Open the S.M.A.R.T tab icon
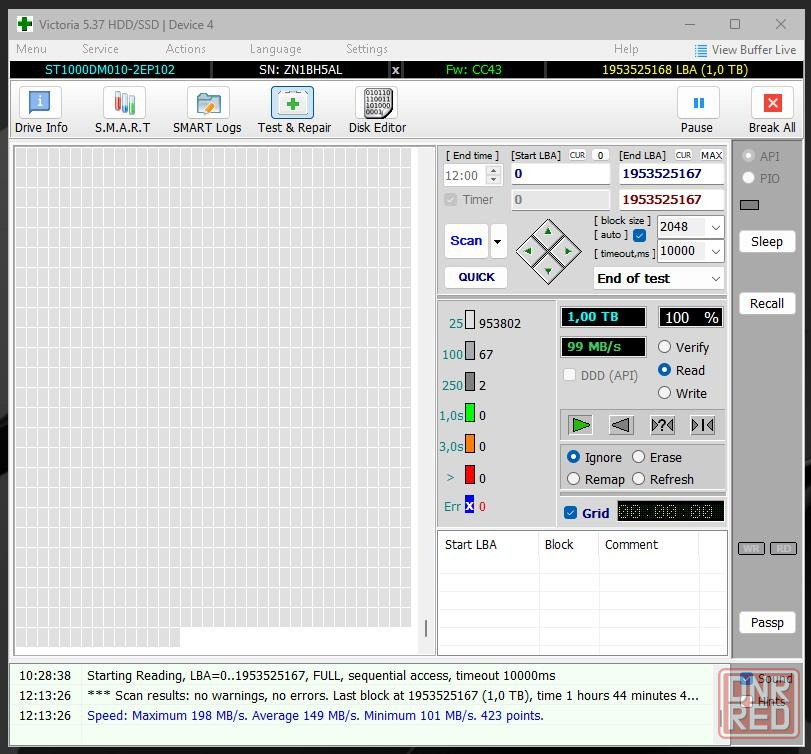 point(123,109)
